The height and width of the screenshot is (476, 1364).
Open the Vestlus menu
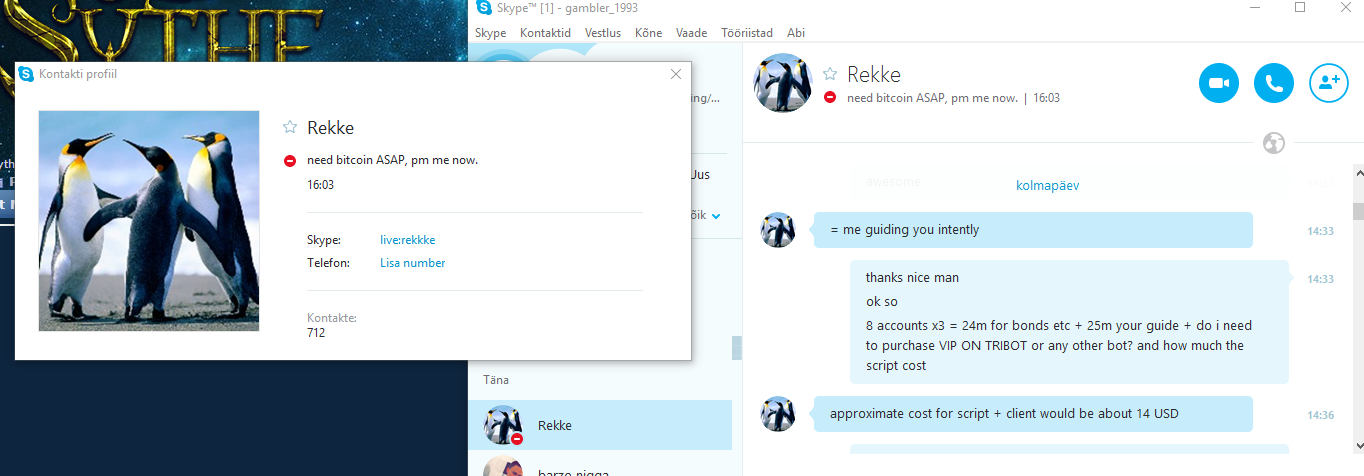point(603,33)
